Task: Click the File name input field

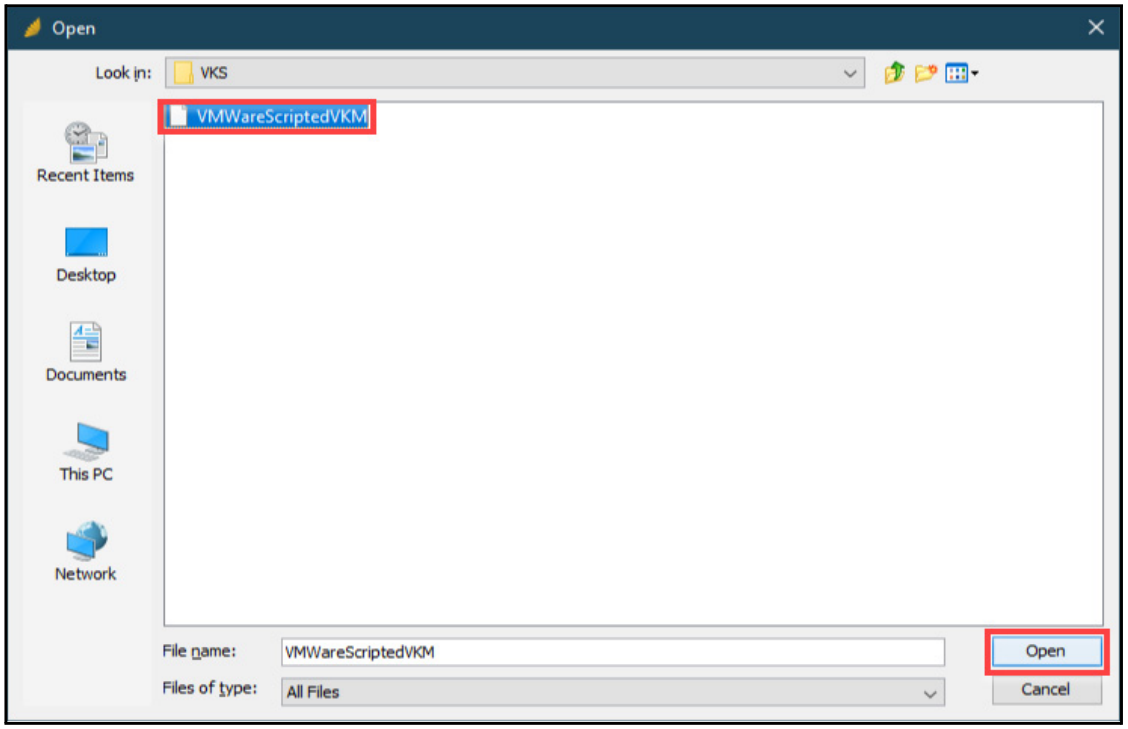Action: tap(613, 652)
